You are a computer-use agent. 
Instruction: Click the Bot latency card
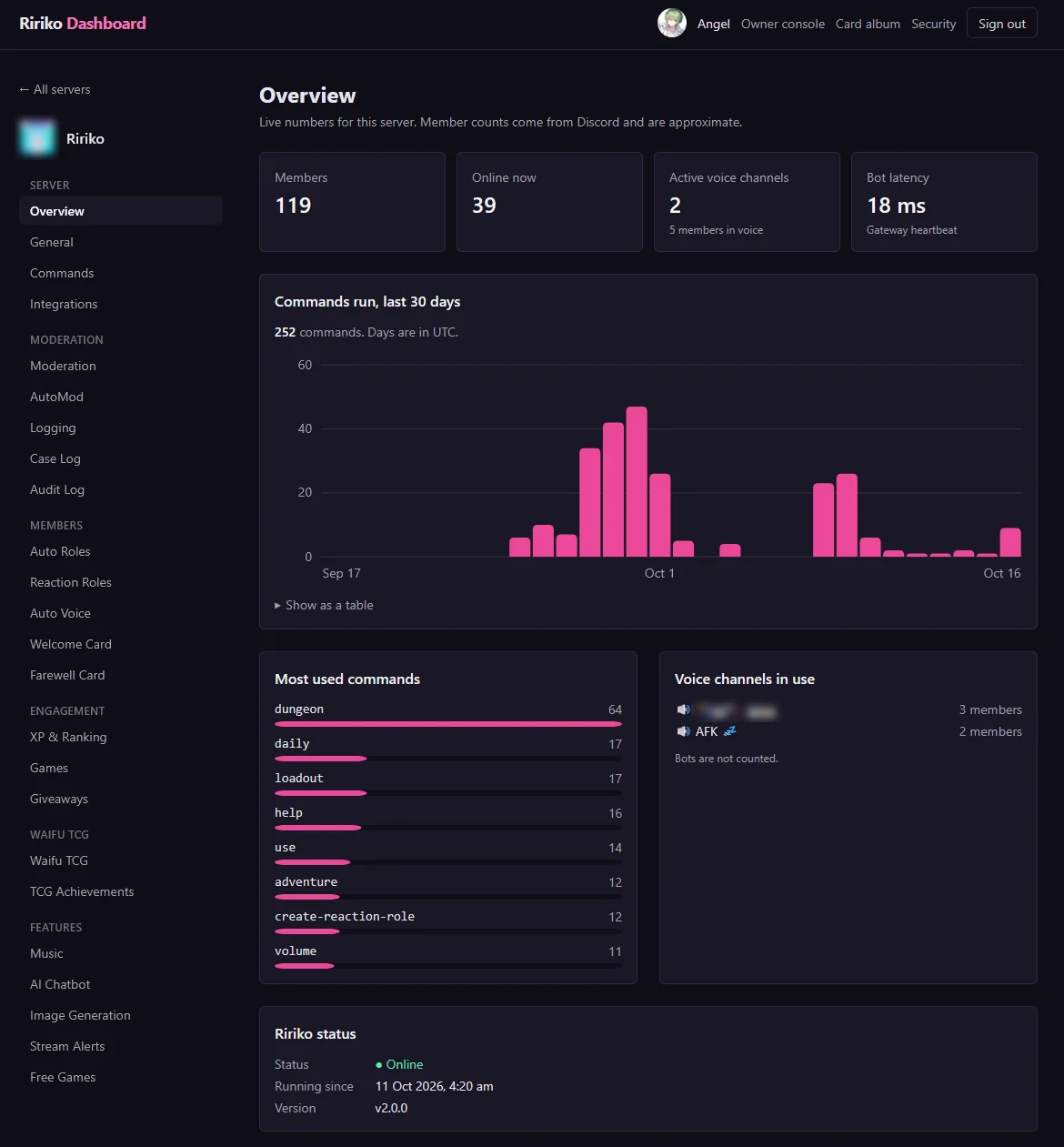(944, 202)
